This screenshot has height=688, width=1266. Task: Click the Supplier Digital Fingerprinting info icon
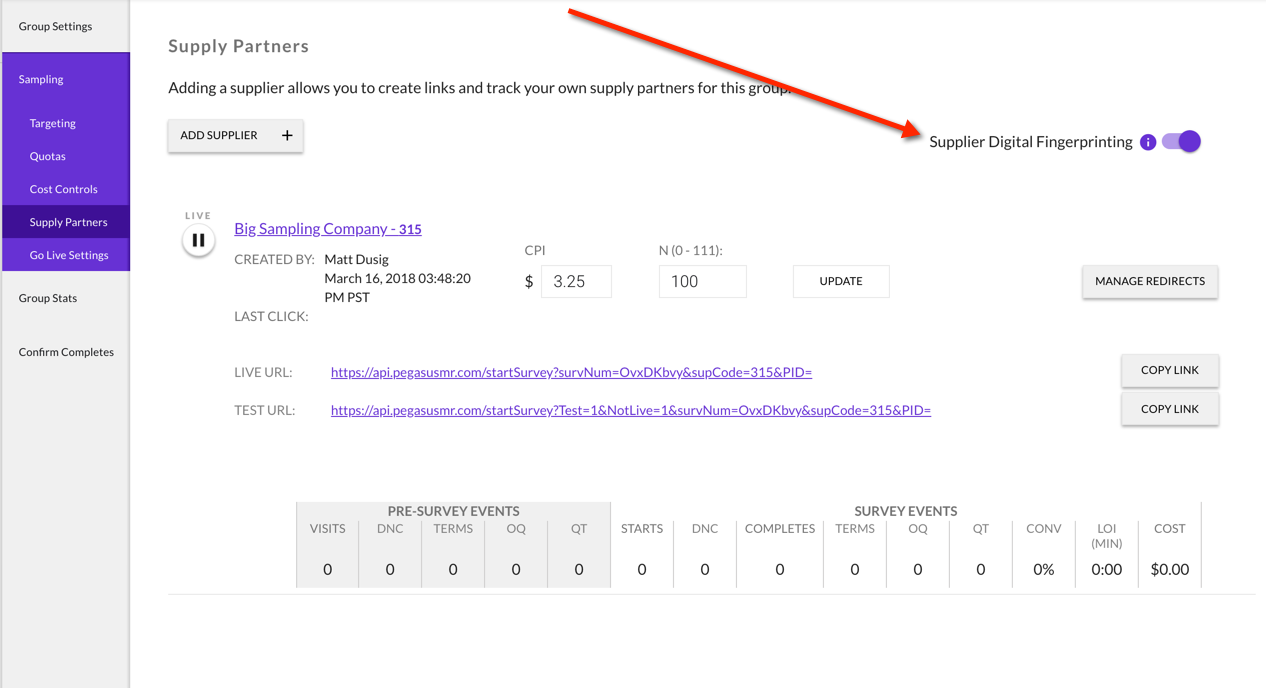(x=1148, y=142)
